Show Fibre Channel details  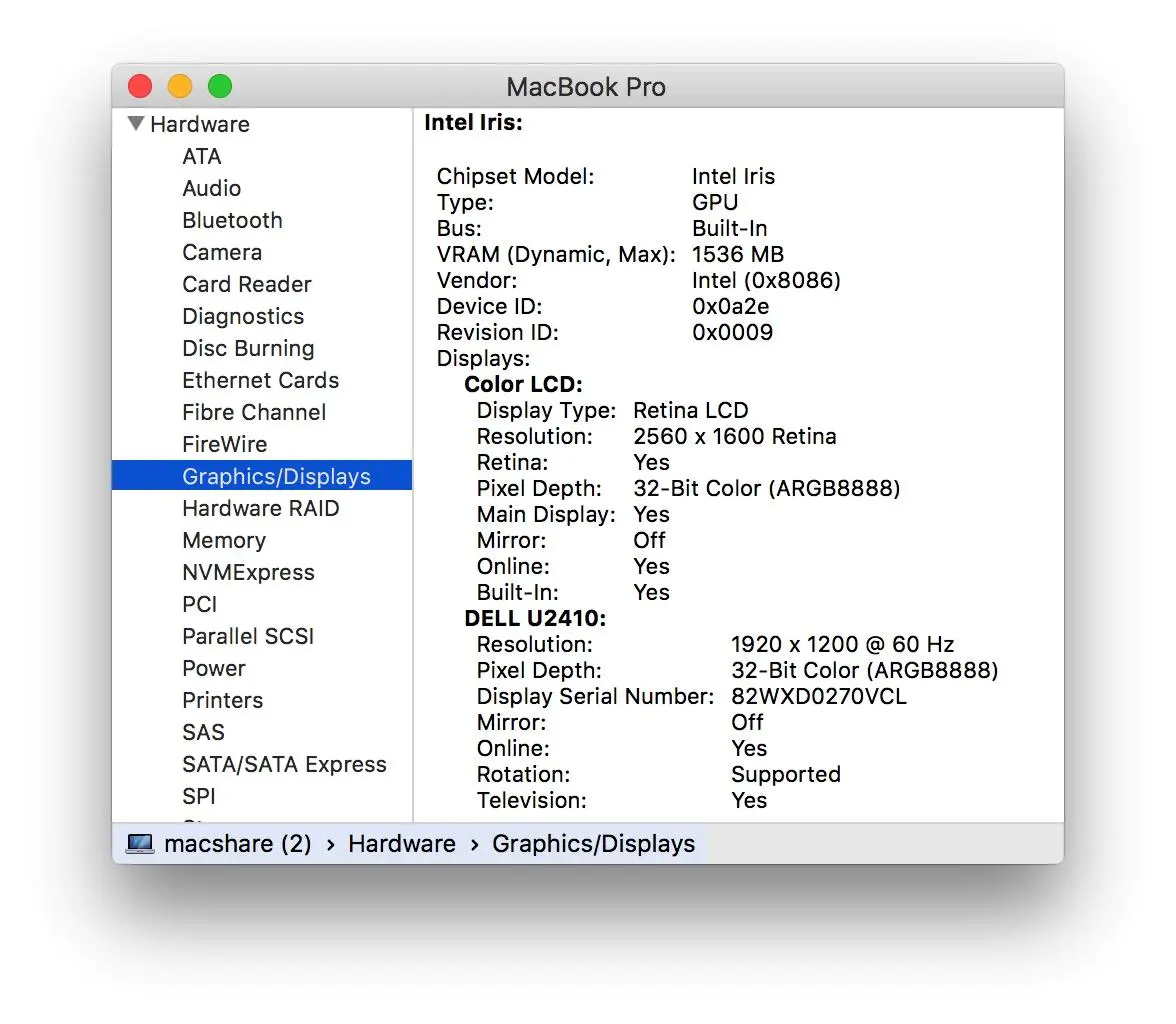[254, 413]
